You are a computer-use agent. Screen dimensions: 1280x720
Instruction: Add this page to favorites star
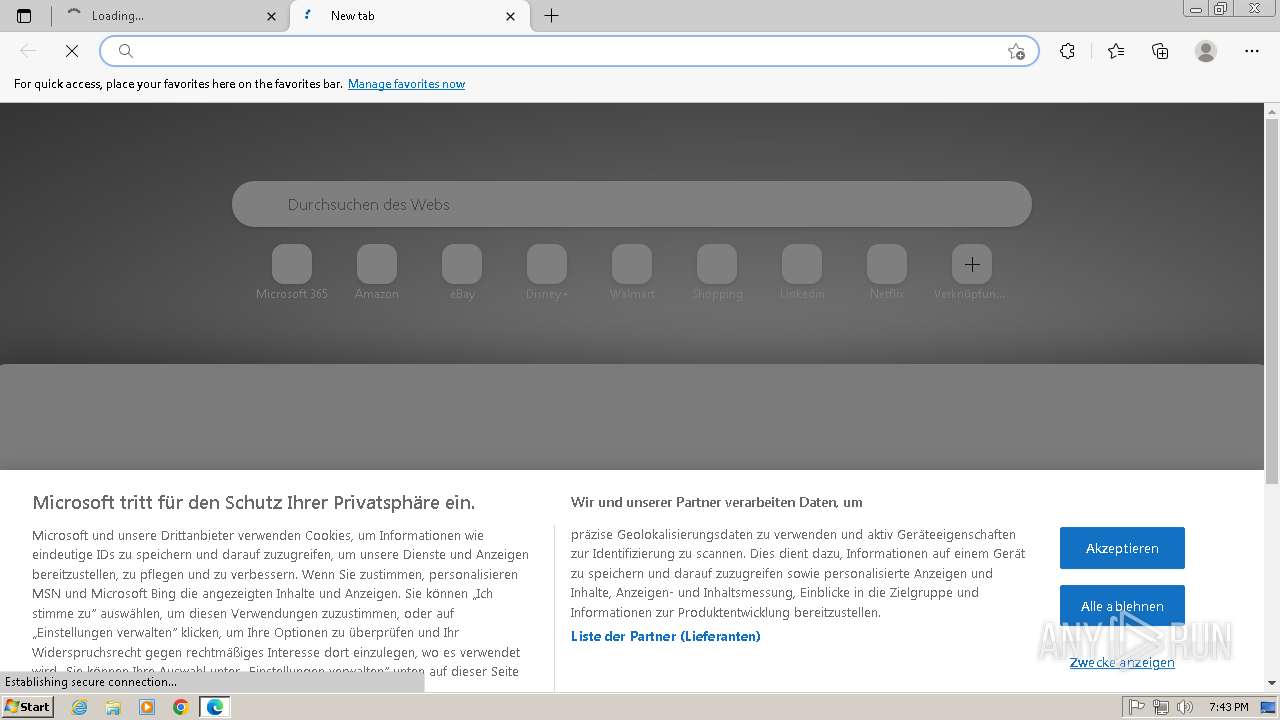1016,51
